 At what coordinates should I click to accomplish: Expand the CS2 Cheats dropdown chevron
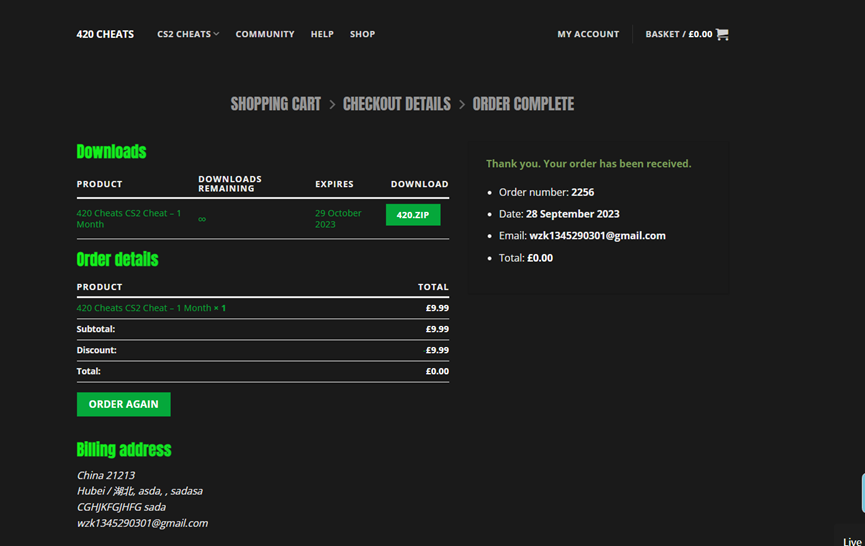[x=216, y=34]
